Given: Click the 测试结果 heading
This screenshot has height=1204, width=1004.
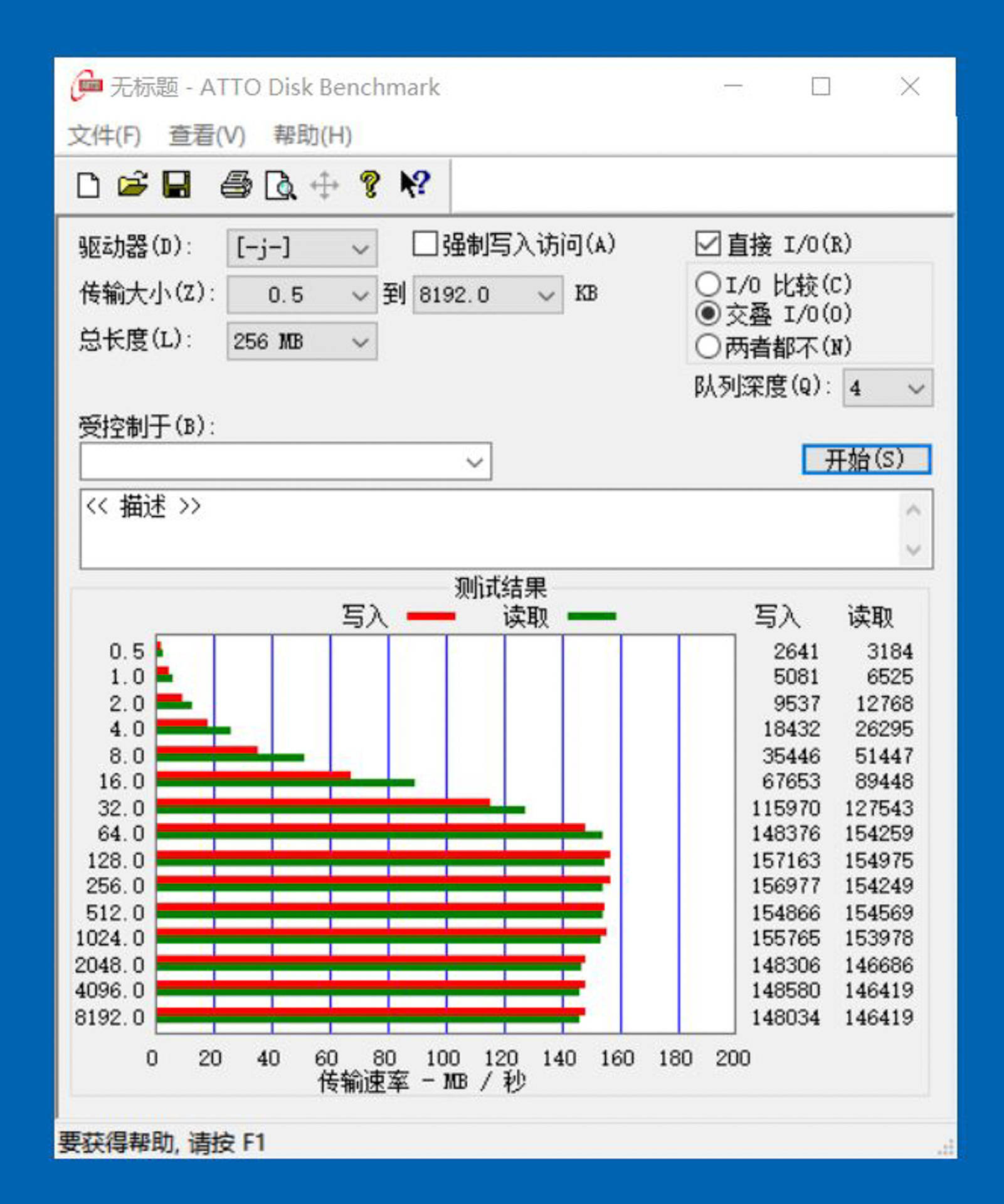Looking at the screenshot, I should coord(500,588).
